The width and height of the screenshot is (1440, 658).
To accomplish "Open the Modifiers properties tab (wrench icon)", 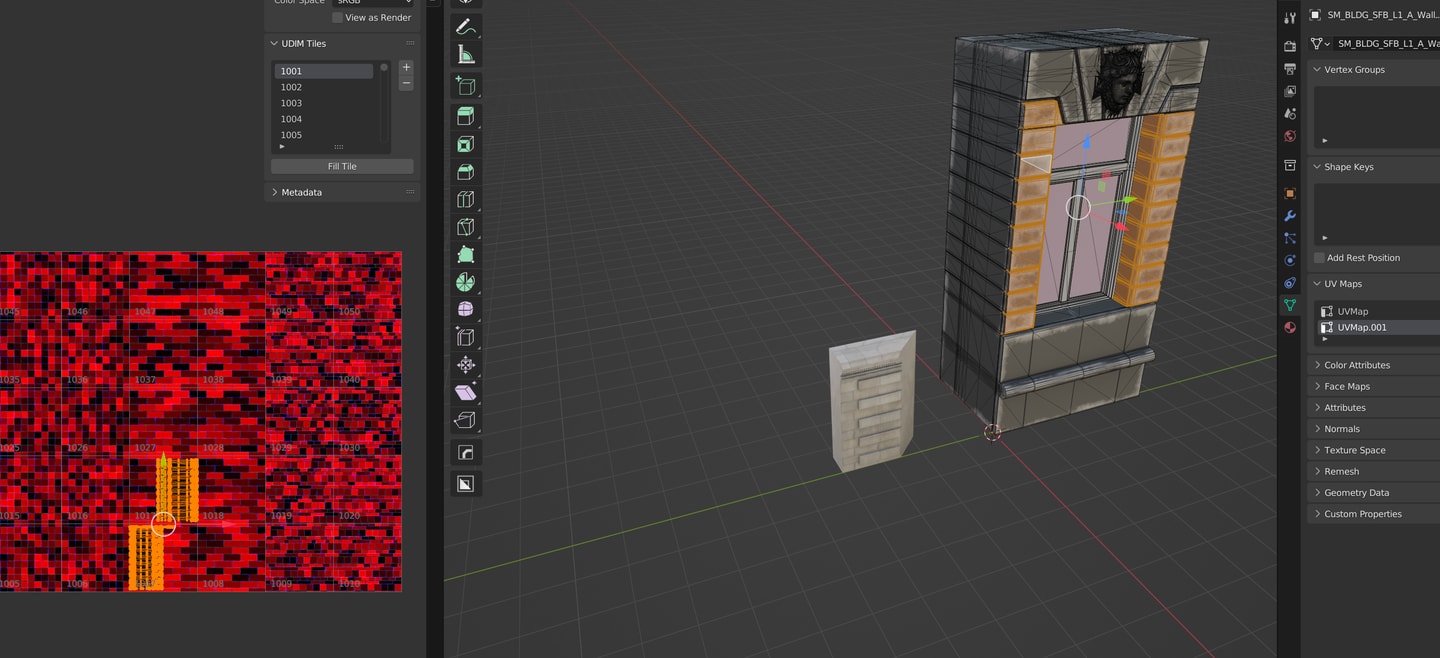I will point(1290,216).
